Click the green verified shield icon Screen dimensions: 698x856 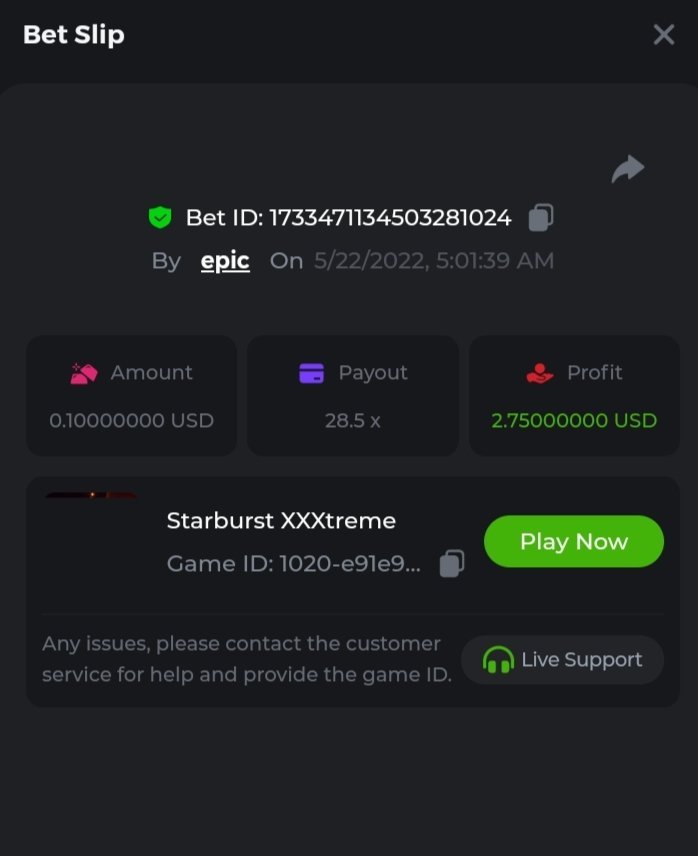(x=159, y=217)
